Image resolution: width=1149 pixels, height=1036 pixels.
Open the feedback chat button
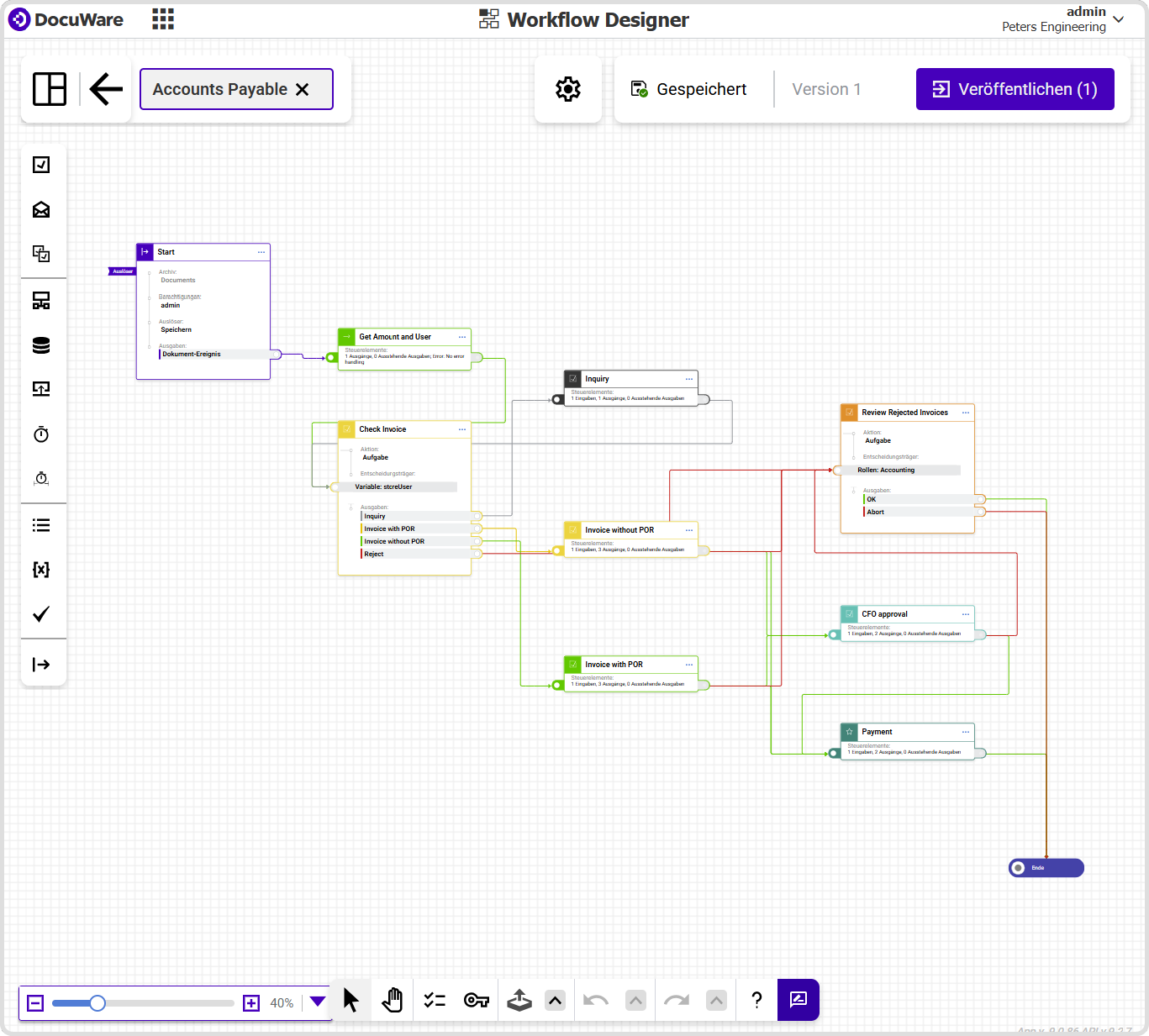799,1000
